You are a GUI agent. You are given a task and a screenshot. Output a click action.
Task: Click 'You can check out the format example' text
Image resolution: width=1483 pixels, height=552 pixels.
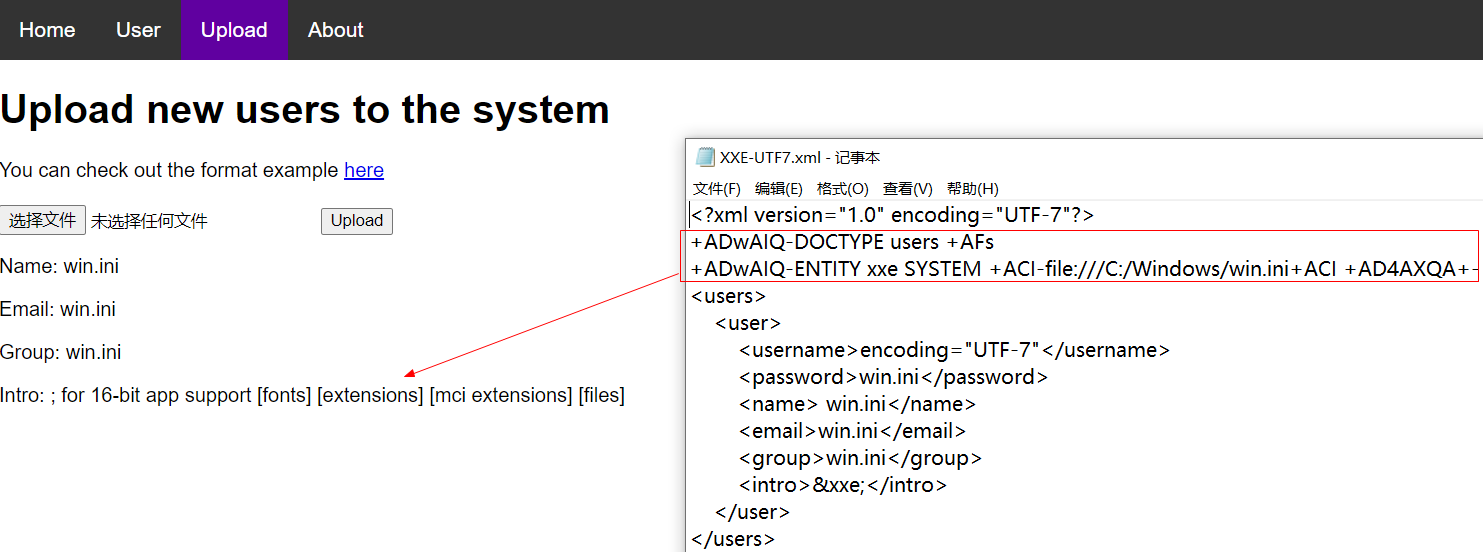[169, 170]
